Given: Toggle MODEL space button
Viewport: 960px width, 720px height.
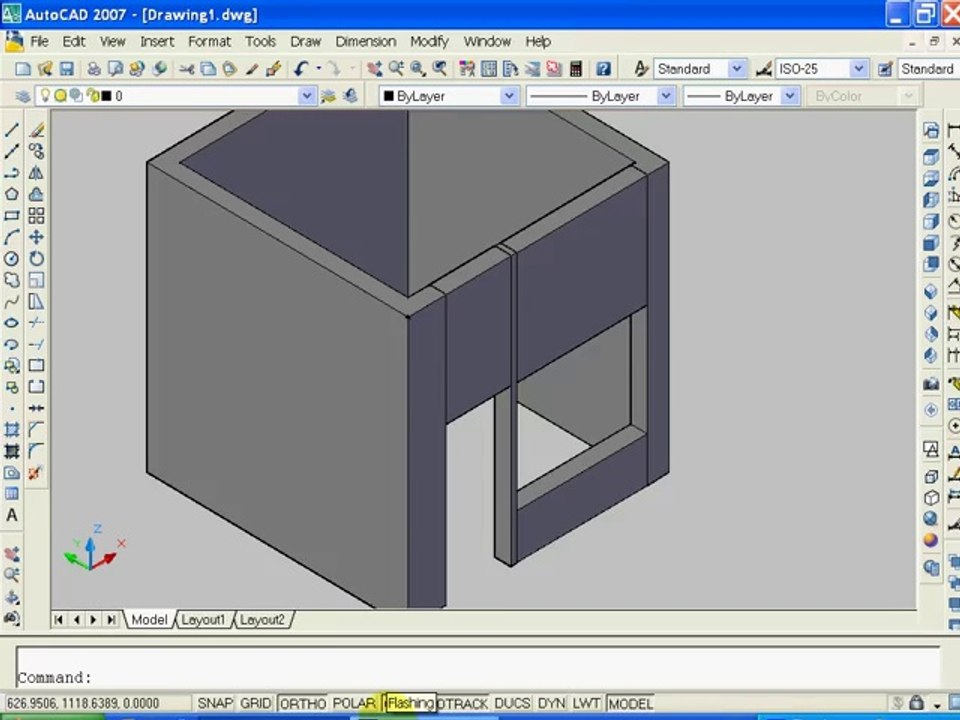Looking at the screenshot, I should [631, 703].
